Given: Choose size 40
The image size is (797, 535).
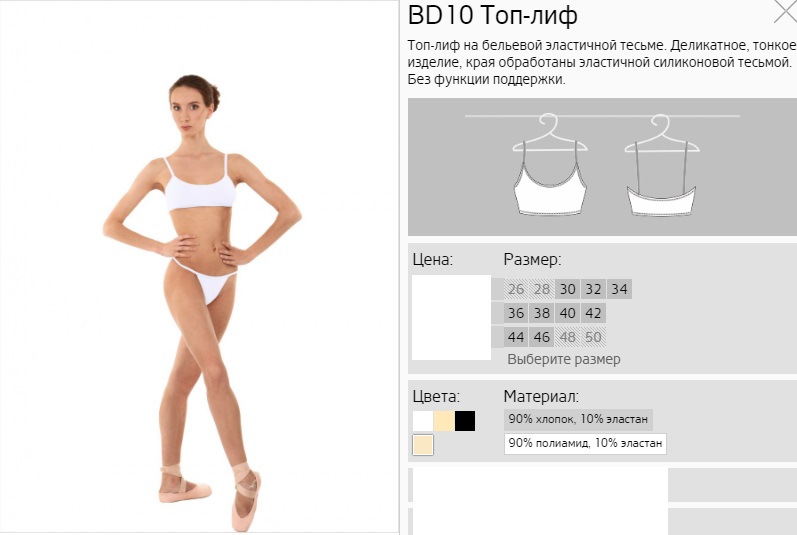Looking at the screenshot, I should click(567, 313).
